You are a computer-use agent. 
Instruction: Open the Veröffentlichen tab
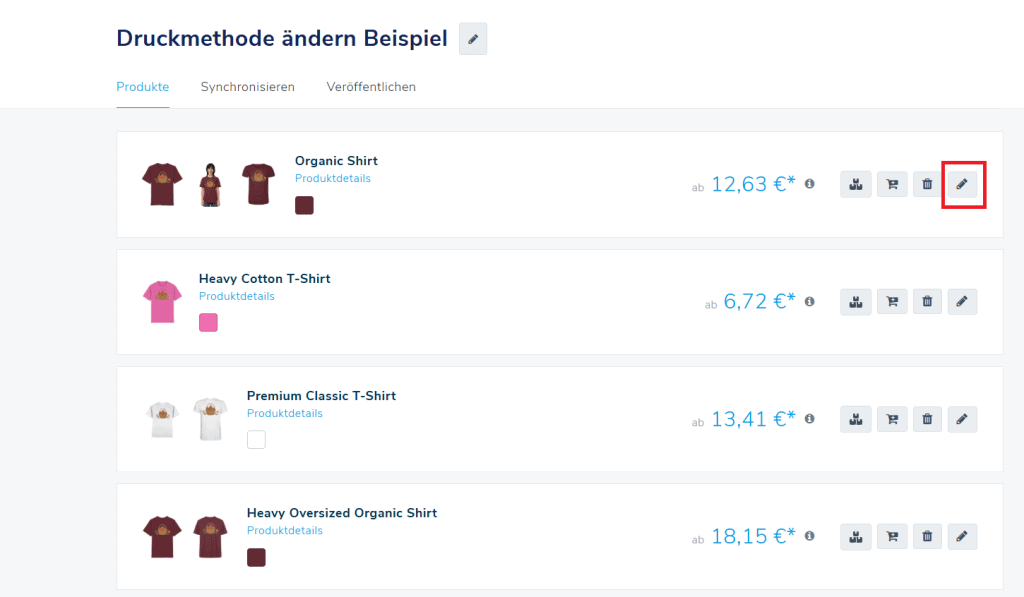tap(371, 87)
